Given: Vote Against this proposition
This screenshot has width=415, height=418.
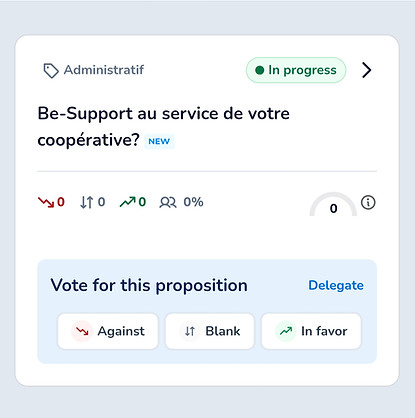Looking at the screenshot, I should coord(108,331).
